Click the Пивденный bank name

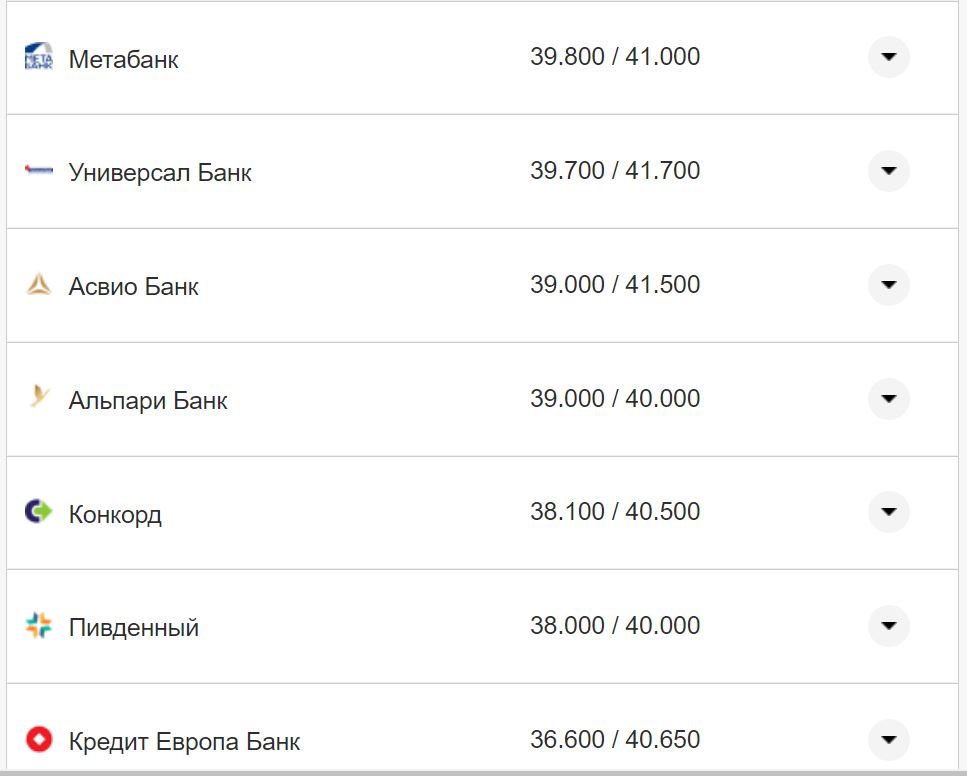(x=133, y=628)
